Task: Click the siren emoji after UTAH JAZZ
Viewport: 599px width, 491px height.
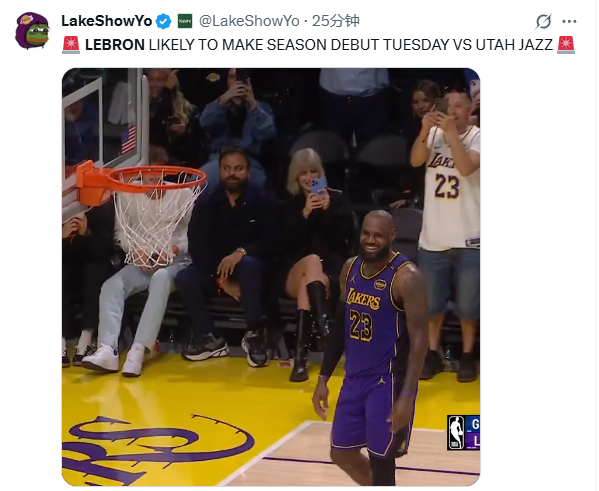Action: (x=566, y=45)
